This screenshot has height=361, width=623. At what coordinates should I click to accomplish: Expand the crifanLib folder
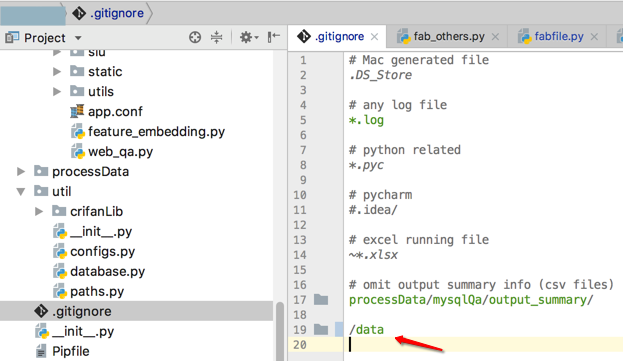click(x=39, y=211)
